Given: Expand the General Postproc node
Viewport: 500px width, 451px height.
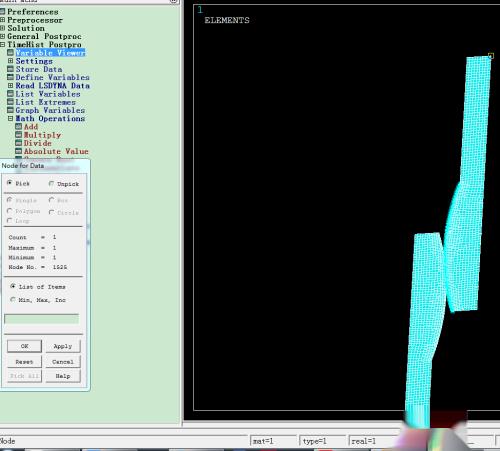Looking at the screenshot, I should [x=3, y=36].
